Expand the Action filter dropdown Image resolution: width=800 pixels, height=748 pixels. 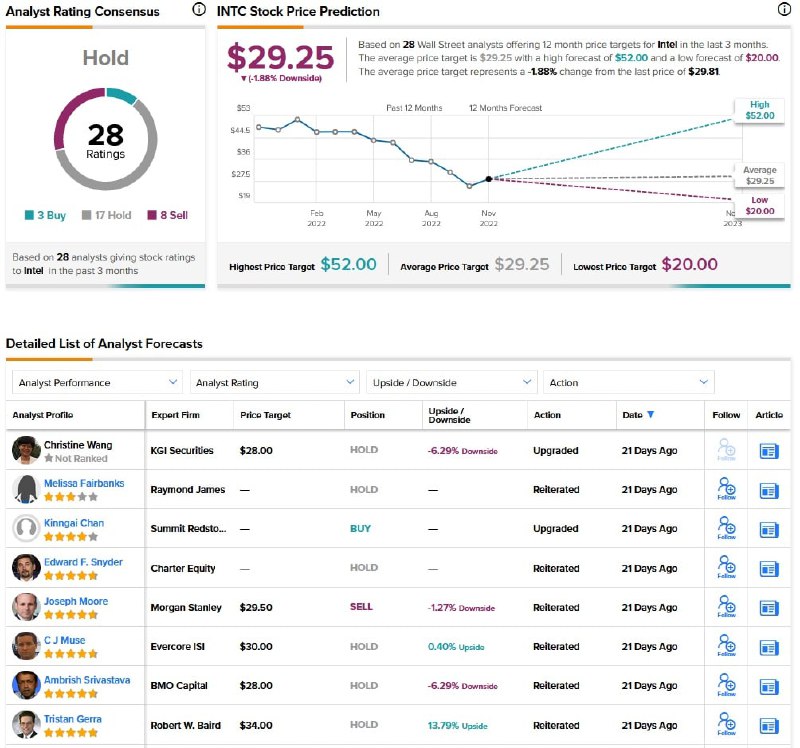point(629,382)
